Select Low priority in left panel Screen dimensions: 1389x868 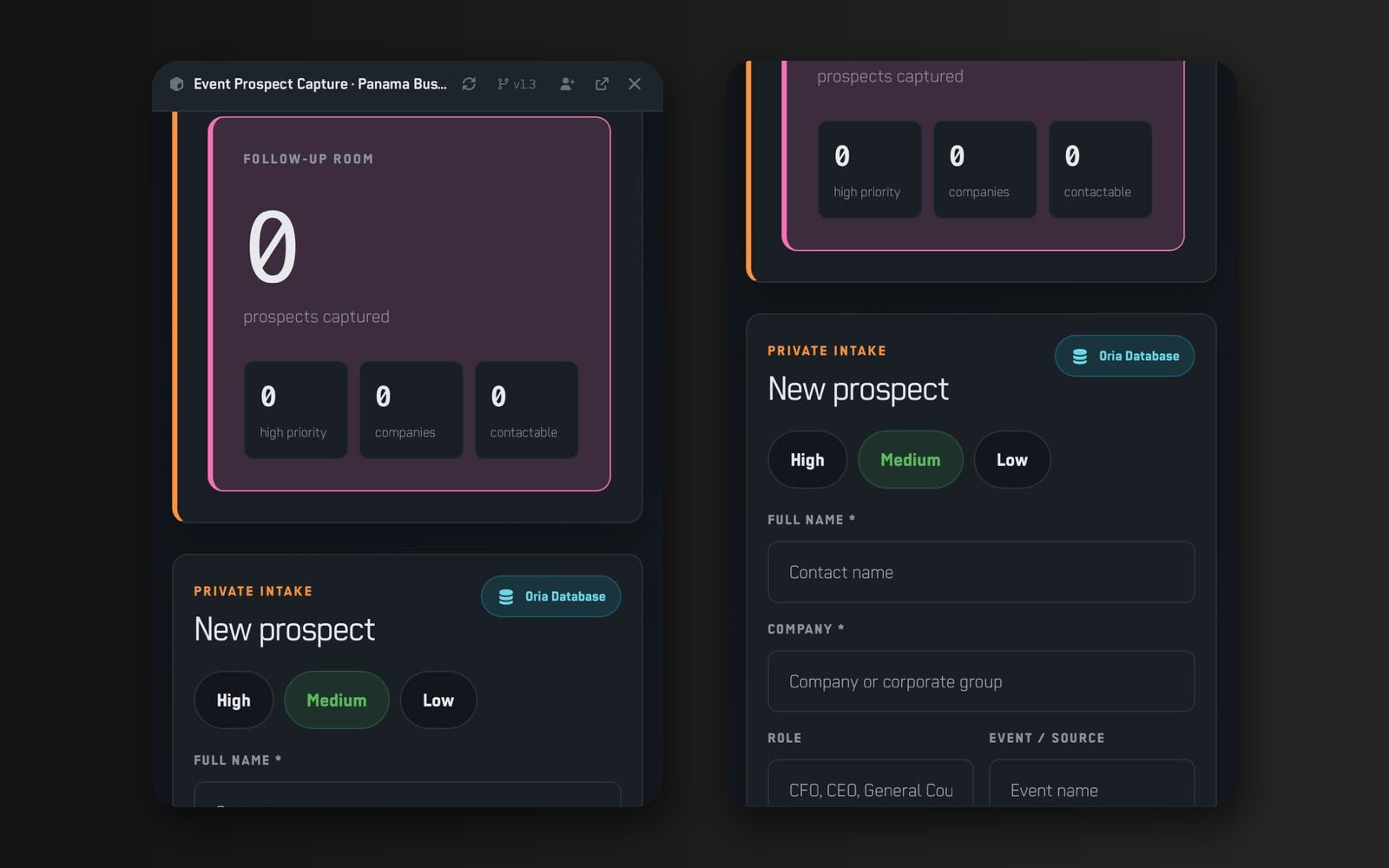click(438, 700)
